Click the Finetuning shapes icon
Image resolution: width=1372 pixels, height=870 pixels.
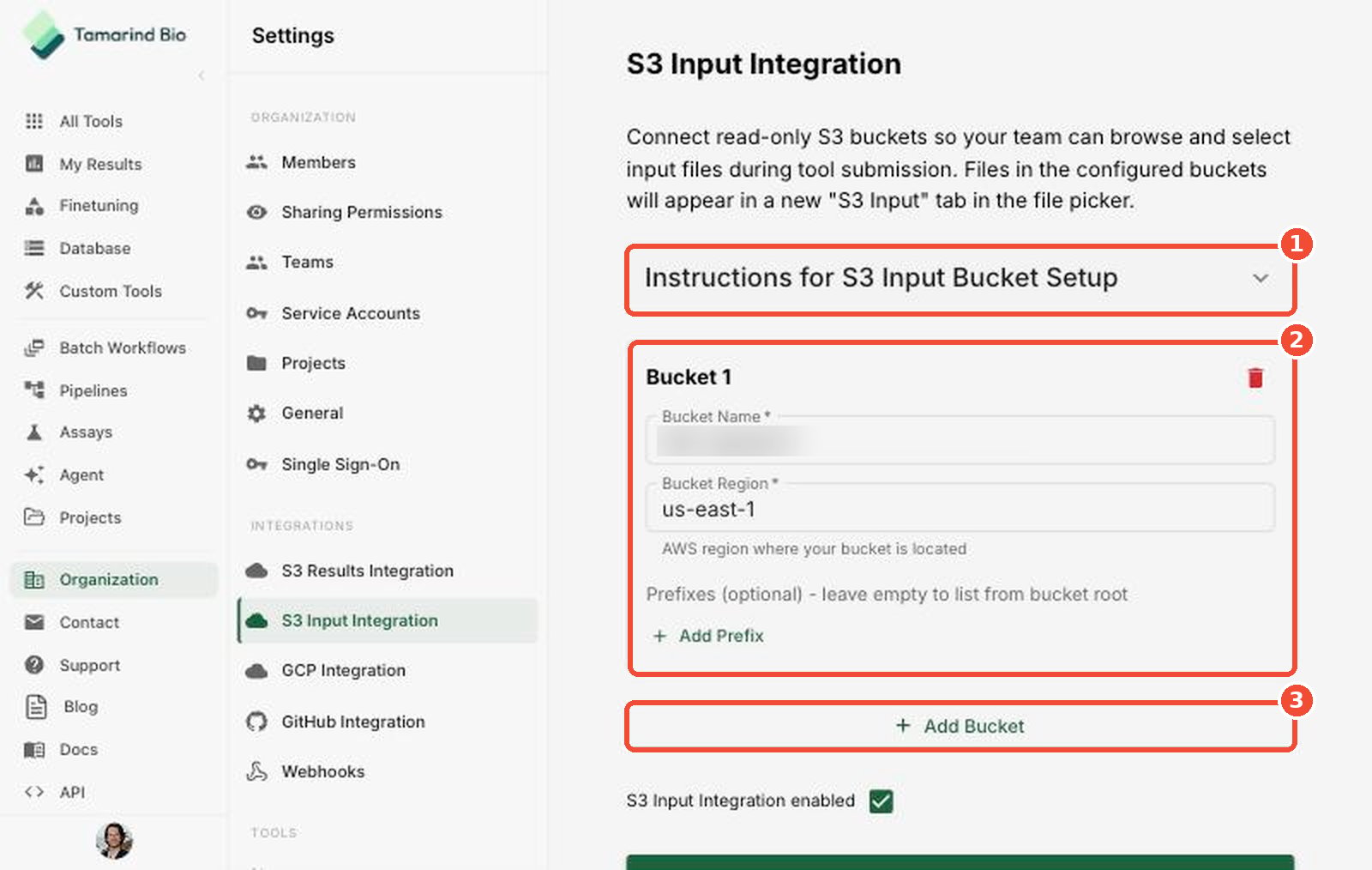click(x=34, y=206)
